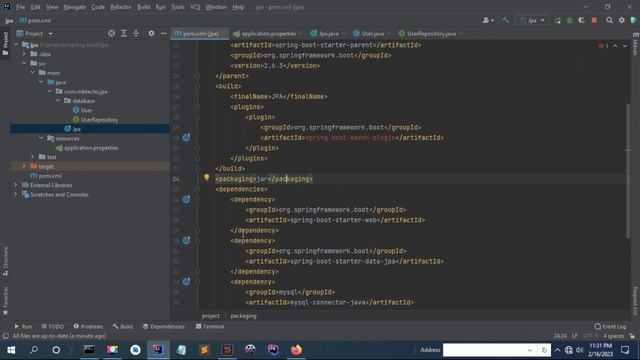This screenshot has height=360, width=640.
Task: Open the Event Log
Action: pyautogui.click(x=610, y=326)
